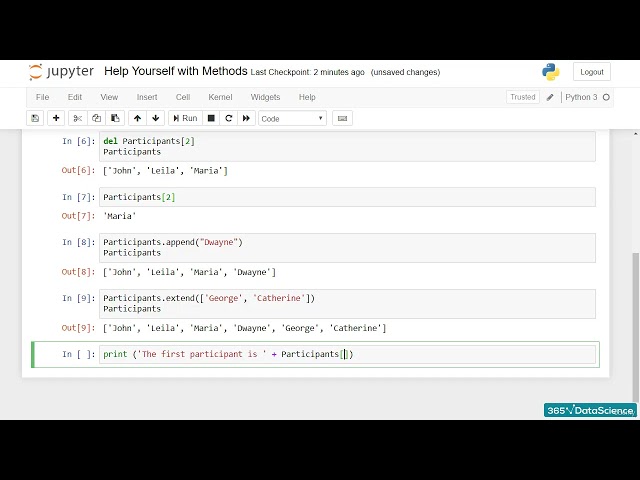640x480 pixels.
Task: Open the command palette keyboard icon
Action: coord(342,118)
